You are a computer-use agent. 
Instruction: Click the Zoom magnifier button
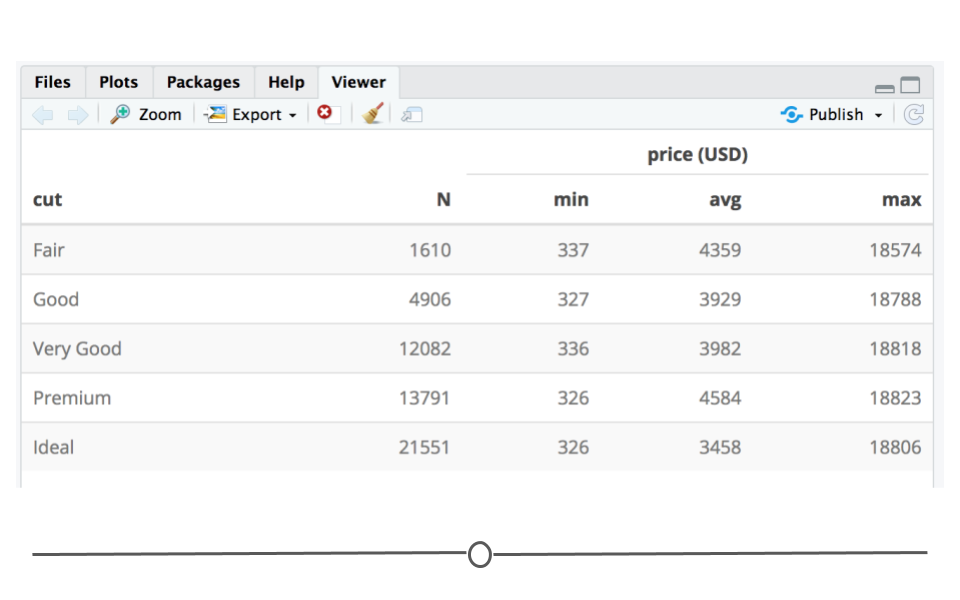click(146, 114)
